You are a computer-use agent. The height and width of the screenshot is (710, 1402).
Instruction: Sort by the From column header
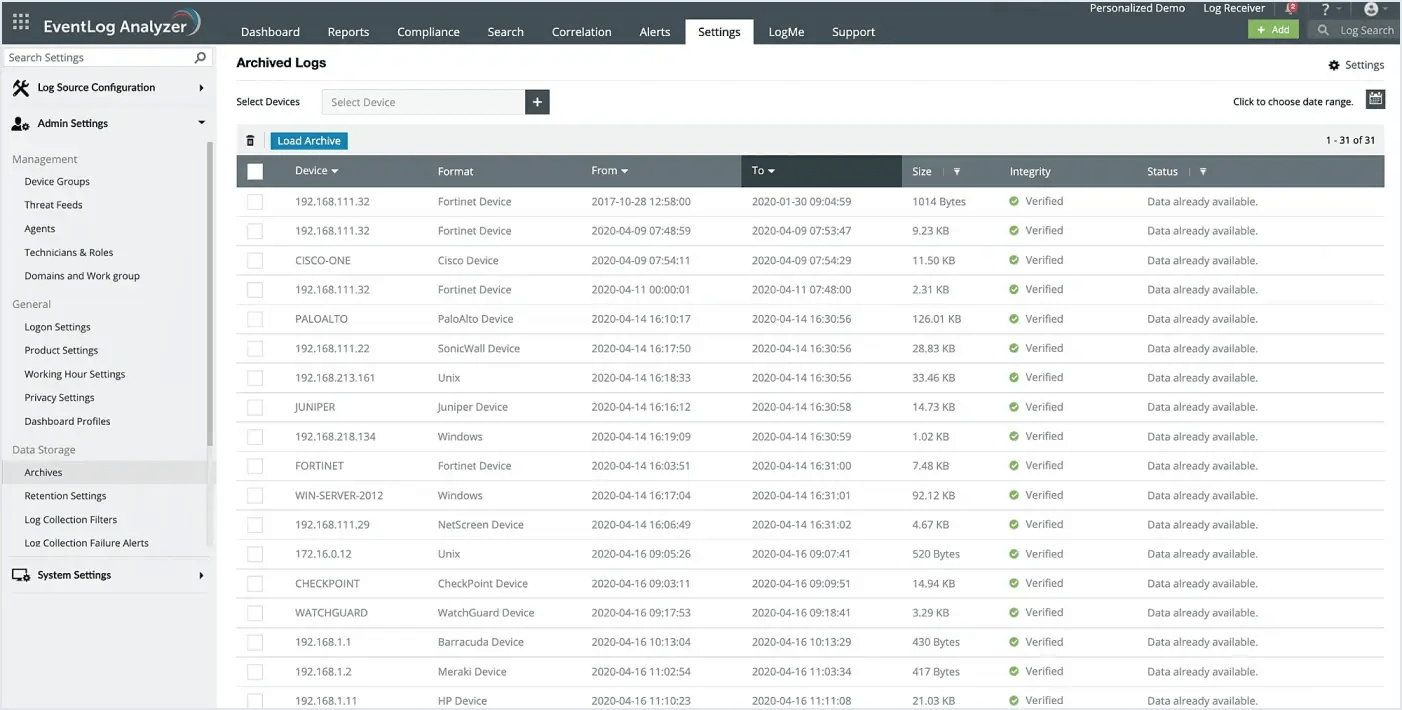coord(609,171)
